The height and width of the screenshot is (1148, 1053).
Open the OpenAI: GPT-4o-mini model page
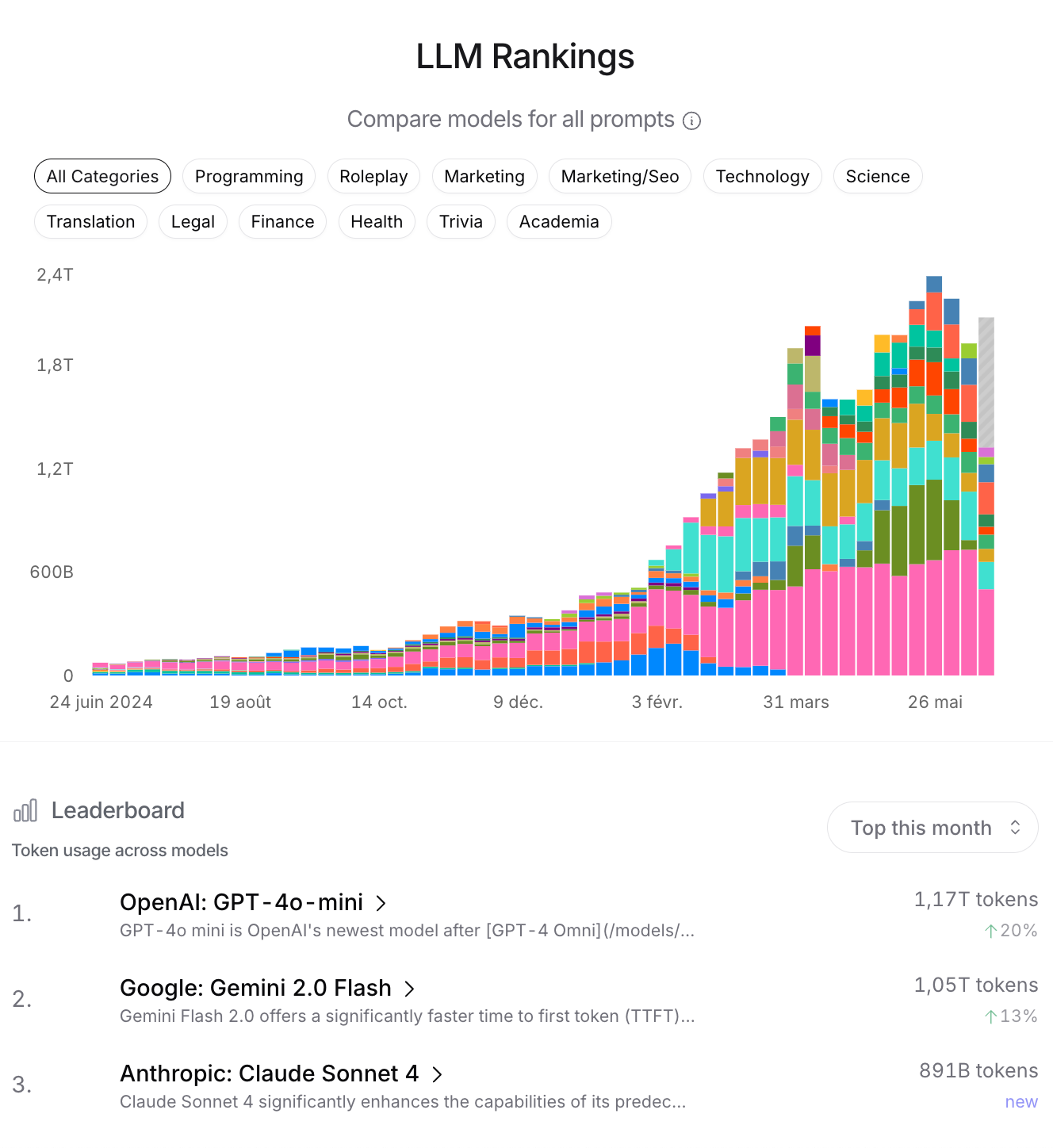pos(241,902)
